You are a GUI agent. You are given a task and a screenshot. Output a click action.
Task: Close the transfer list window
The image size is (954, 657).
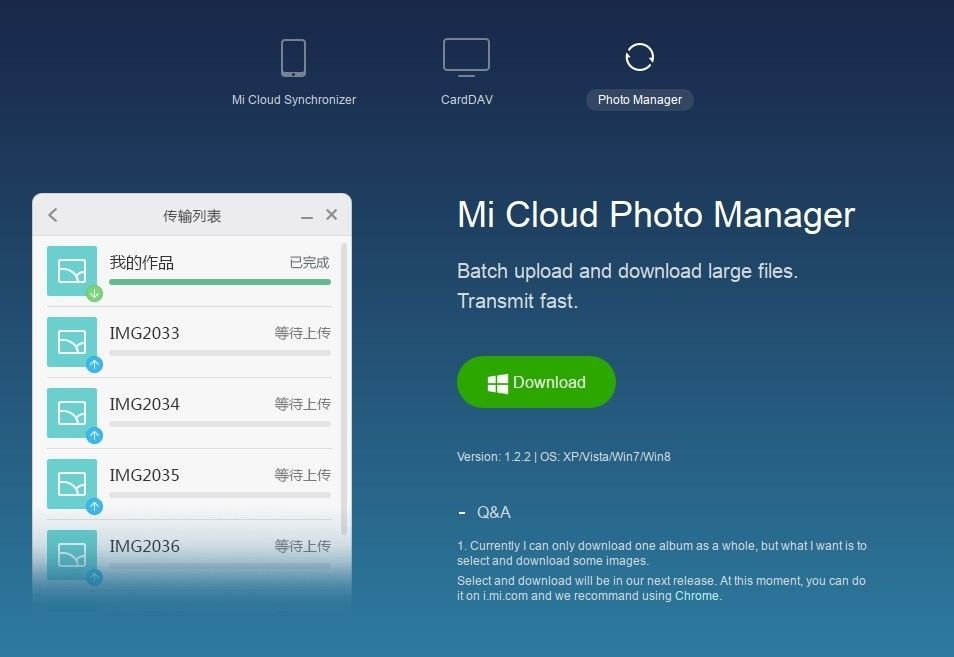[332, 214]
